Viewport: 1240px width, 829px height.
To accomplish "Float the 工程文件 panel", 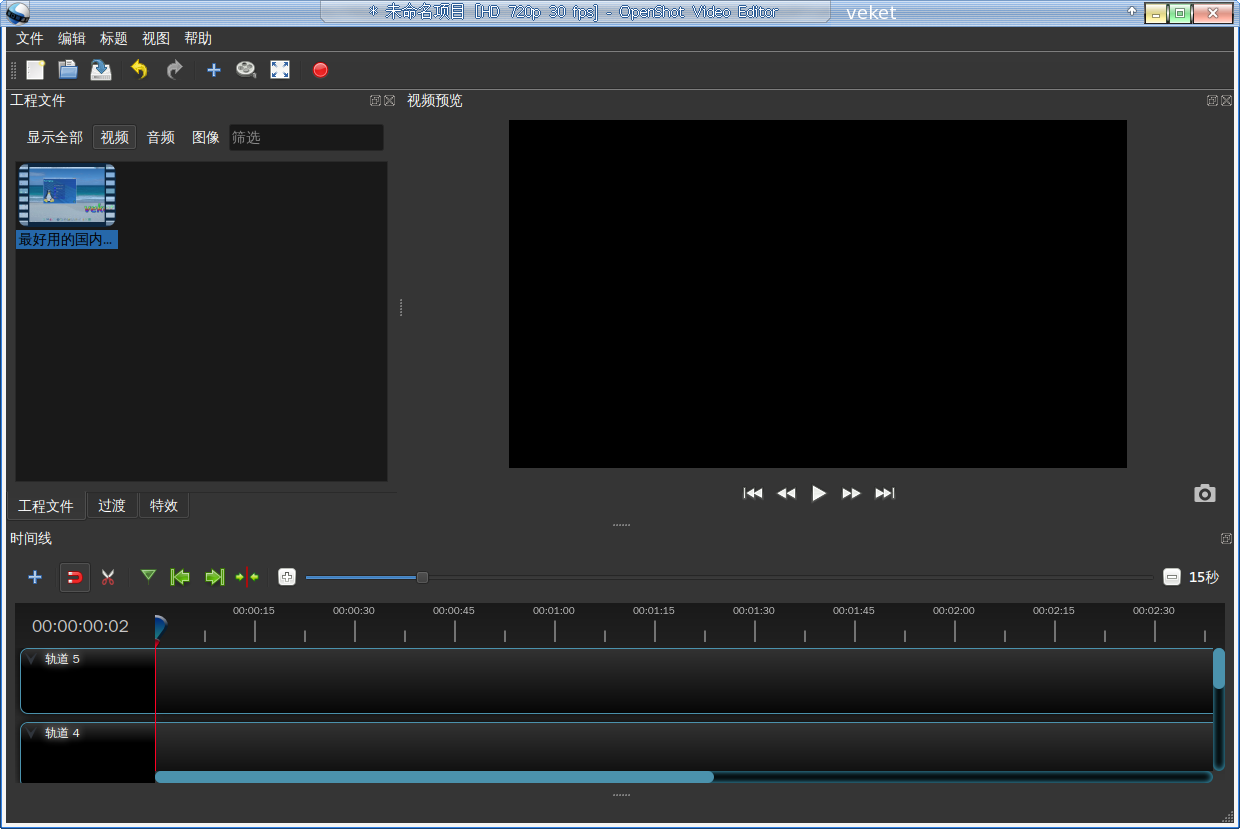I will point(375,101).
